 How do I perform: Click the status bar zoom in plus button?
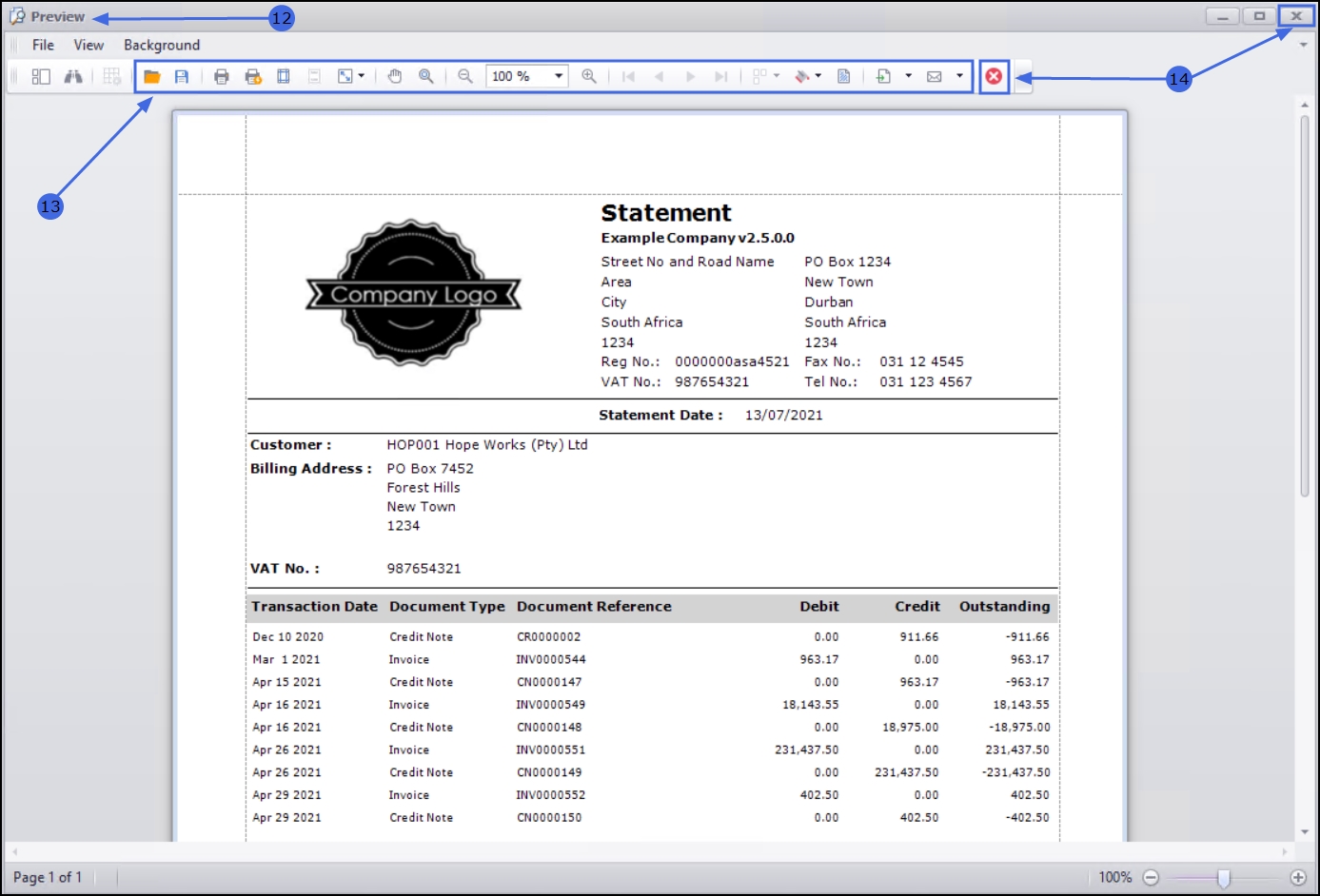click(x=1298, y=877)
